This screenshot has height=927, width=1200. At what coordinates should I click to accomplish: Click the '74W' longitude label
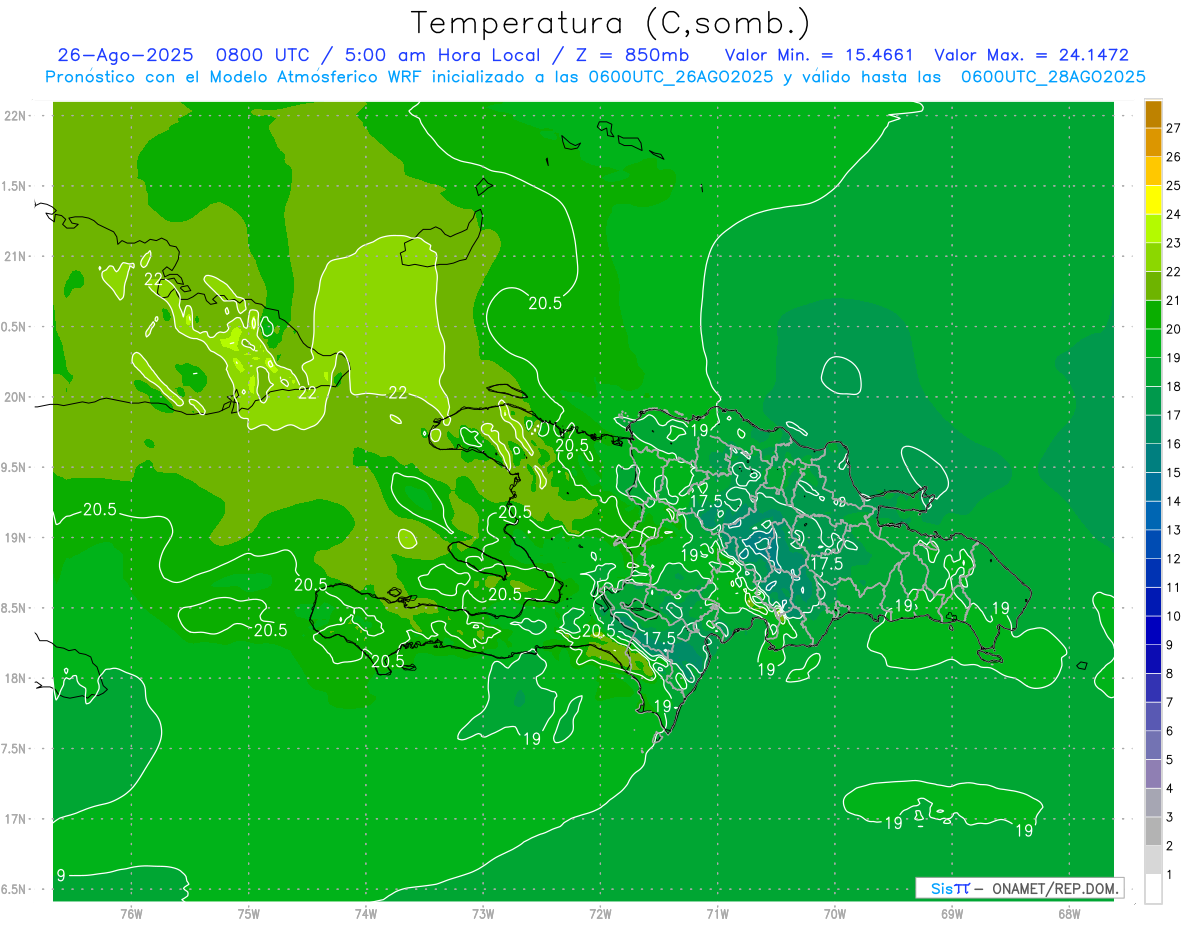pos(366,915)
